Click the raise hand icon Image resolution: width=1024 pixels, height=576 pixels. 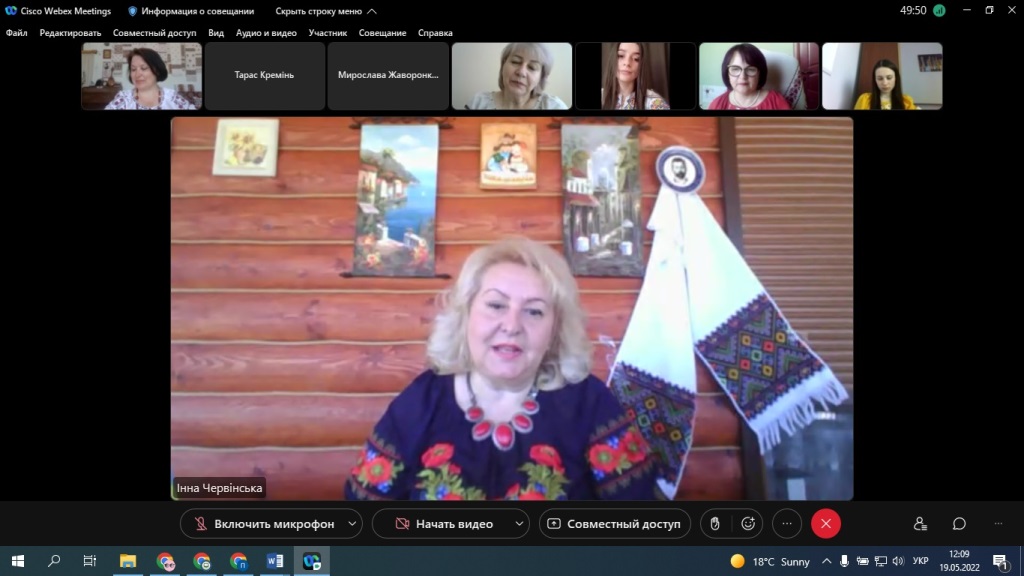tap(714, 523)
